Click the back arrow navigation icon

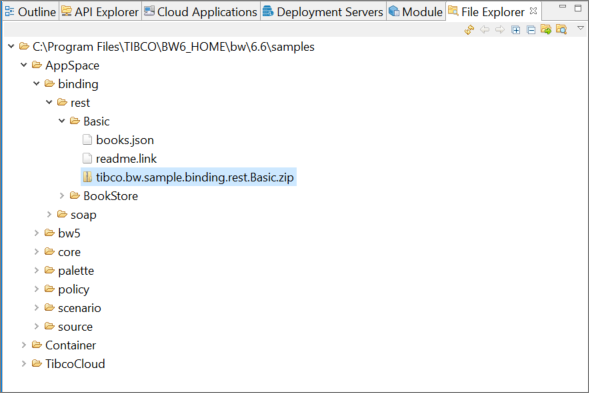point(485,29)
